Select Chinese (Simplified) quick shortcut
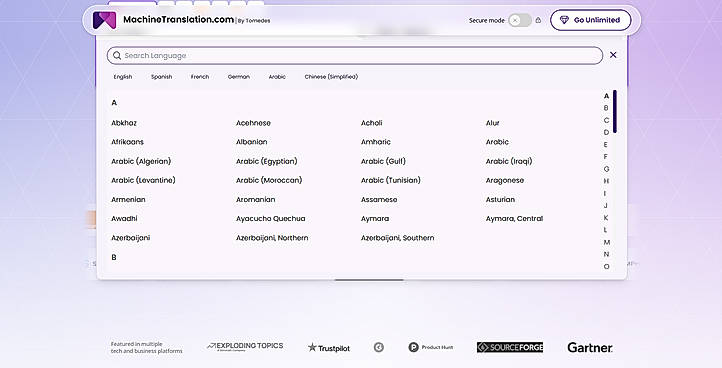Image resolution: width=722 pixels, height=368 pixels. 331,77
